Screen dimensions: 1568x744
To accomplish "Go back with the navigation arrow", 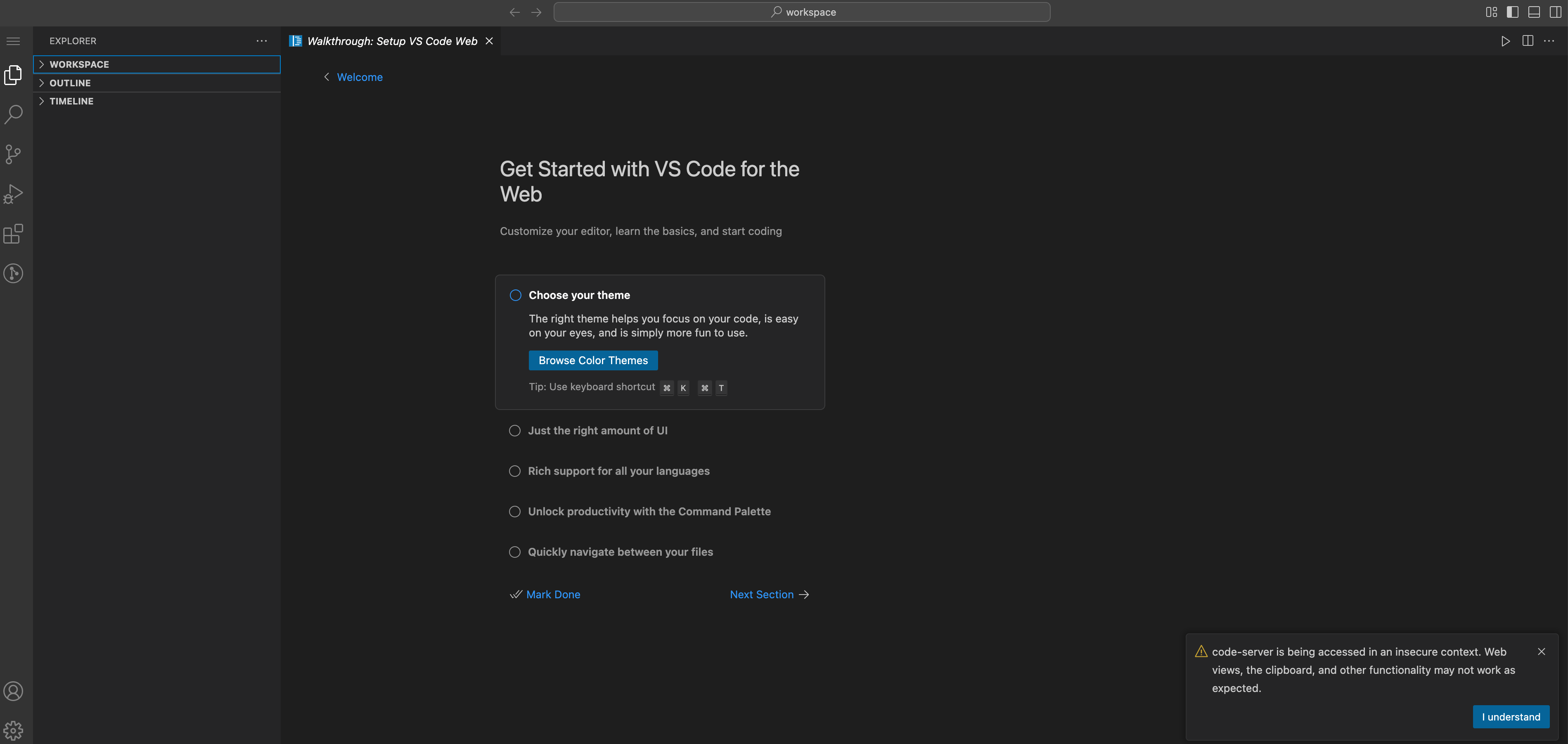I will tap(514, 12).
